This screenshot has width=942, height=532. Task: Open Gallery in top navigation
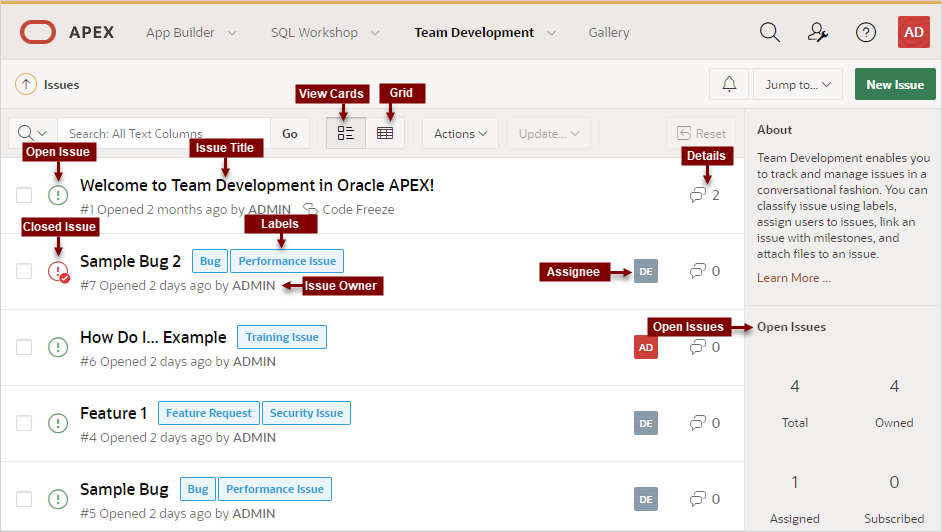click(609, 32)
